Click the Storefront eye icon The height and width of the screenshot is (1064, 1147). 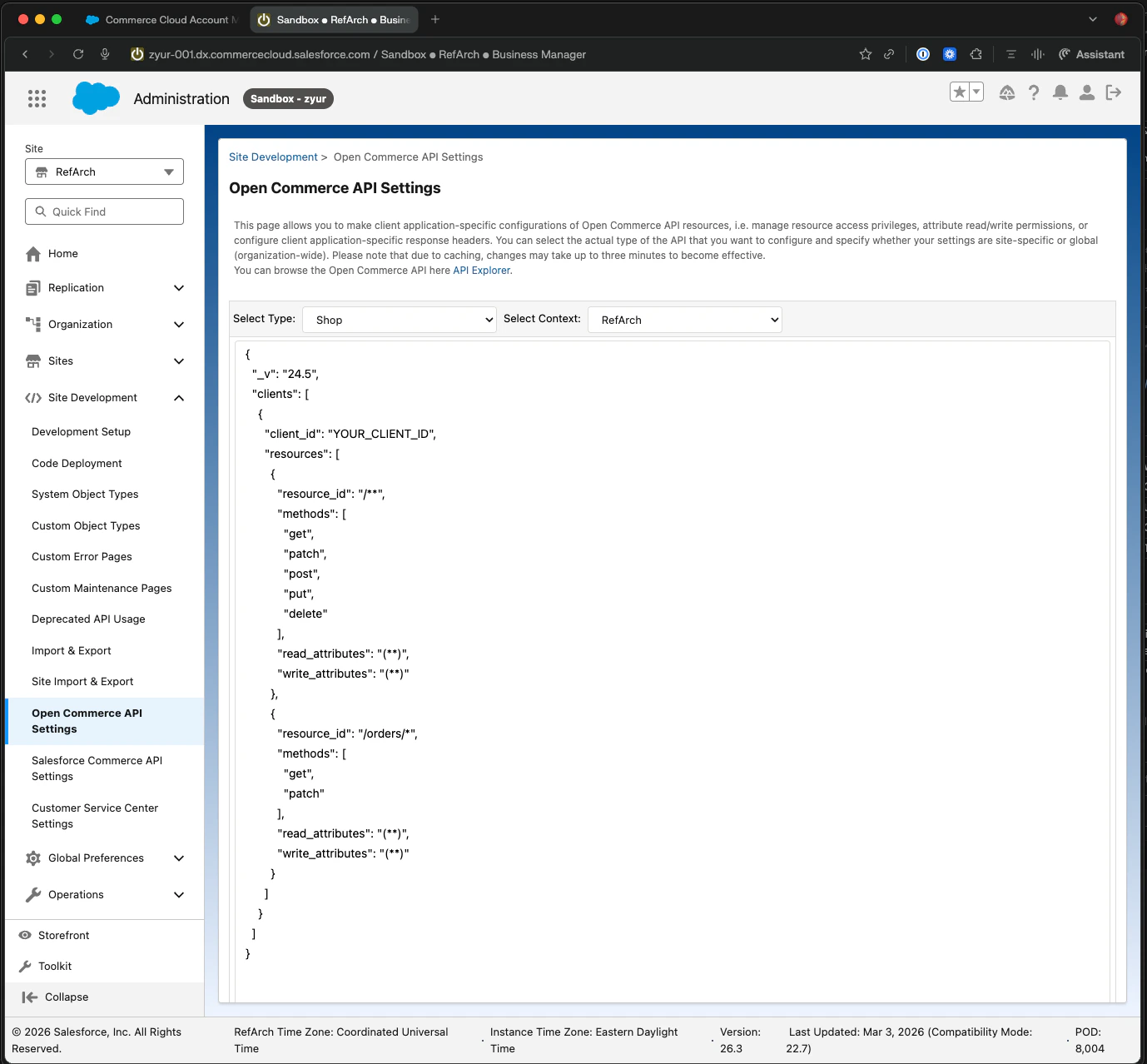click(25, 935)
